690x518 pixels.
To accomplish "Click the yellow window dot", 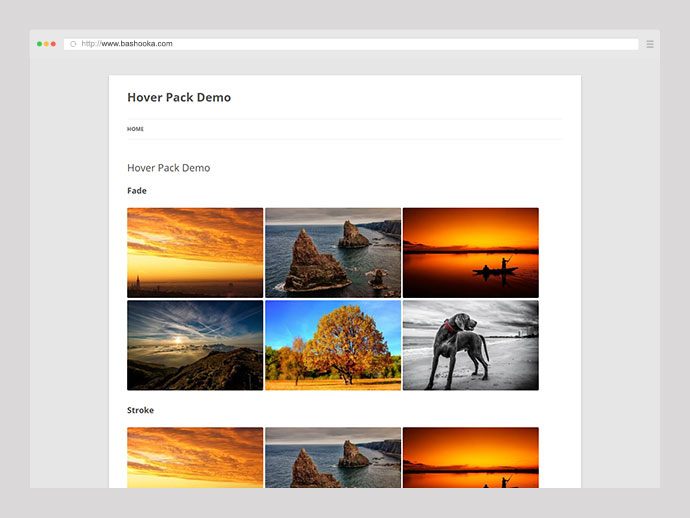I will tap(46, 44).
